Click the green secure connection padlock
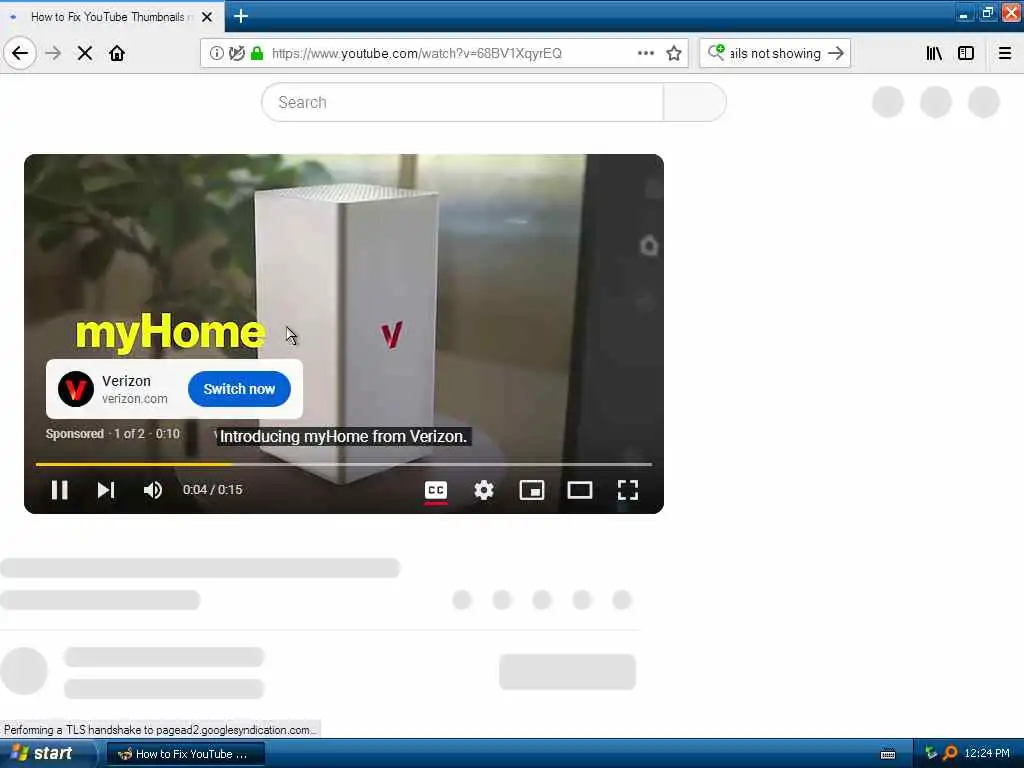 click(257, 53)
